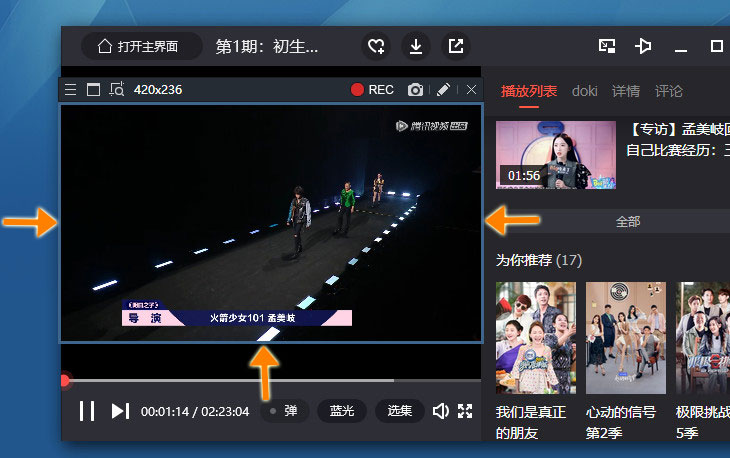
Task: Enter fullscreen using the expand icon
Action: coord(465,411)
